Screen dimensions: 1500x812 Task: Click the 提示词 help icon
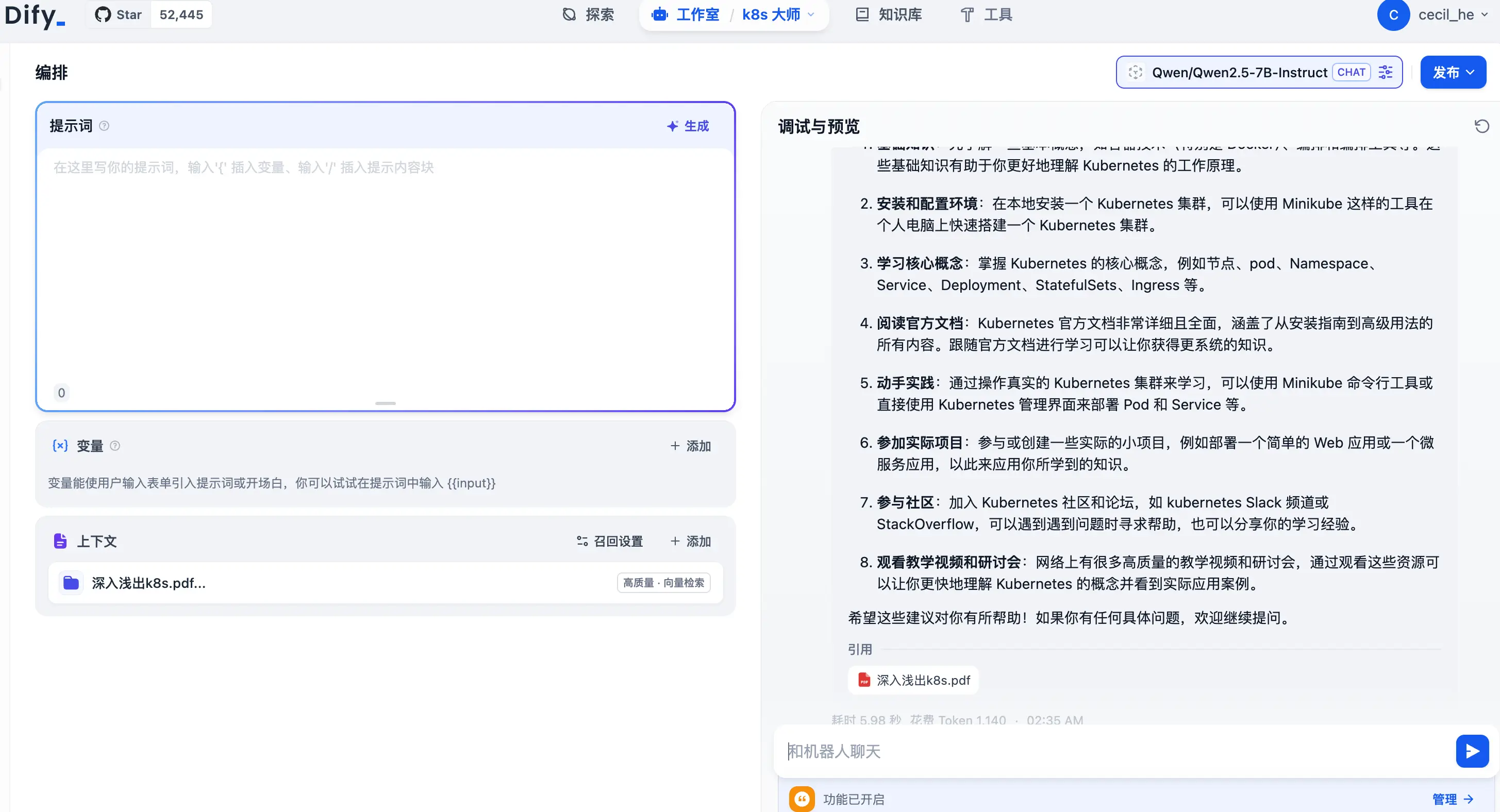pos(104,126)
